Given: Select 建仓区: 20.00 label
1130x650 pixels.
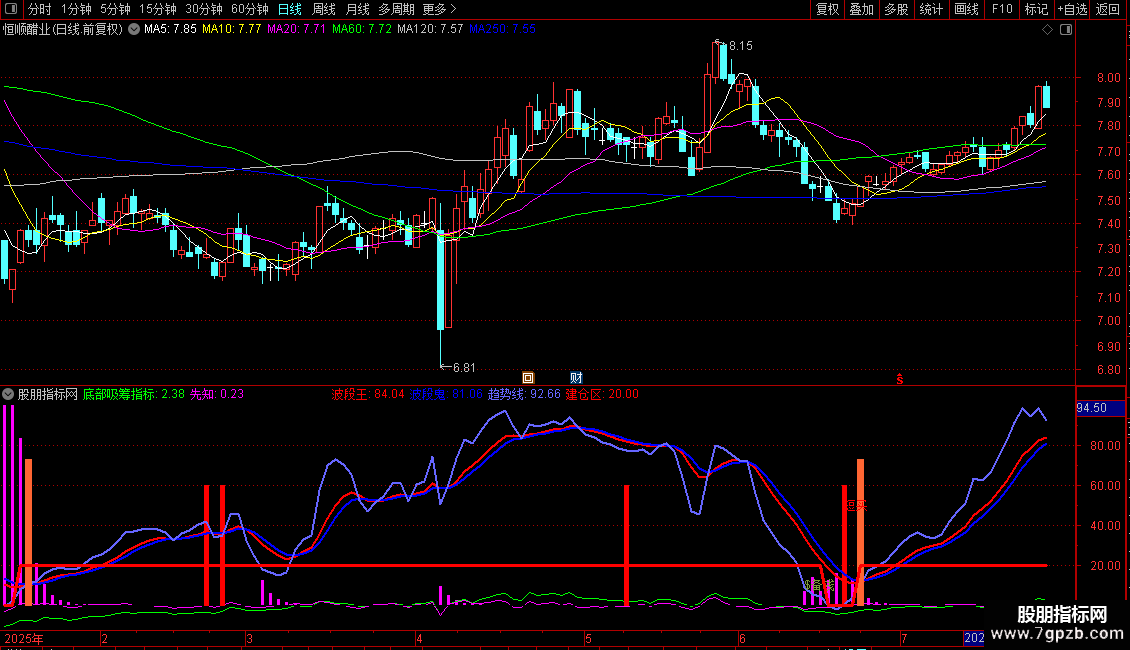Looking at the screenshot, I should (602, 394).
